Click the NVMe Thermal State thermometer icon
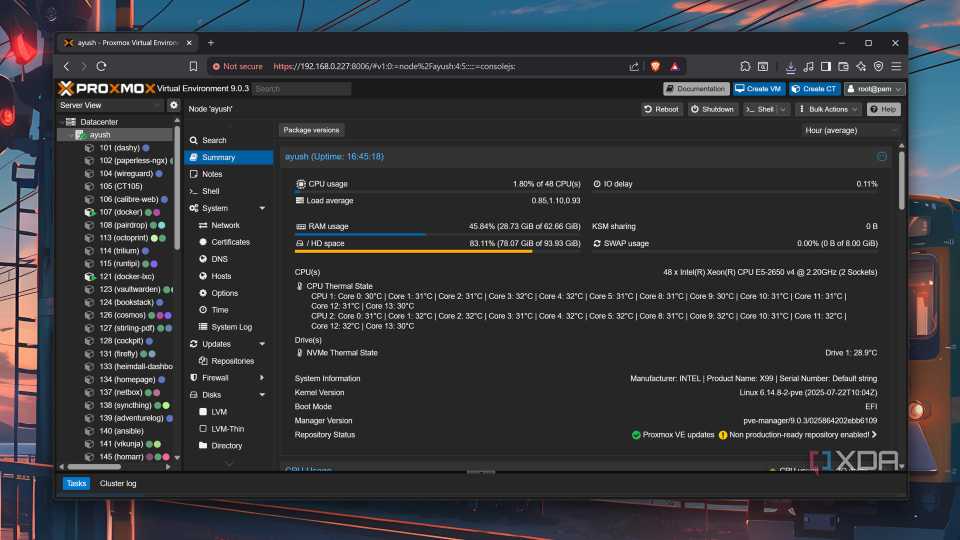 tap(299, 353)
